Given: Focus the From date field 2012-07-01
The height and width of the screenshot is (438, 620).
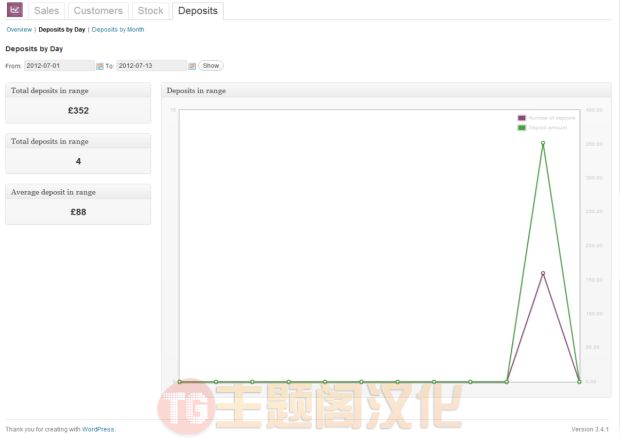Looking at the screenshot, I should [x=59, y=66].
